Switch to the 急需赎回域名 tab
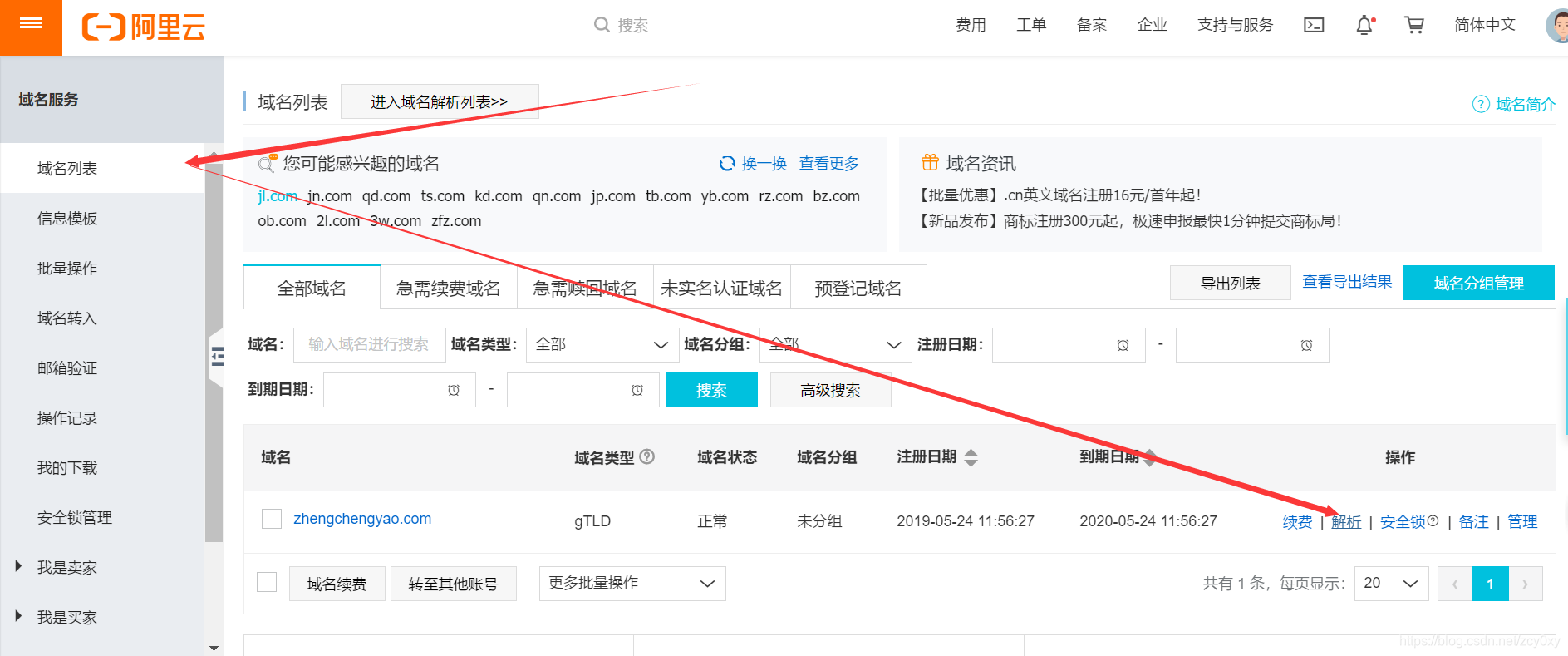 pyautogui.click(x=585, y=288)
